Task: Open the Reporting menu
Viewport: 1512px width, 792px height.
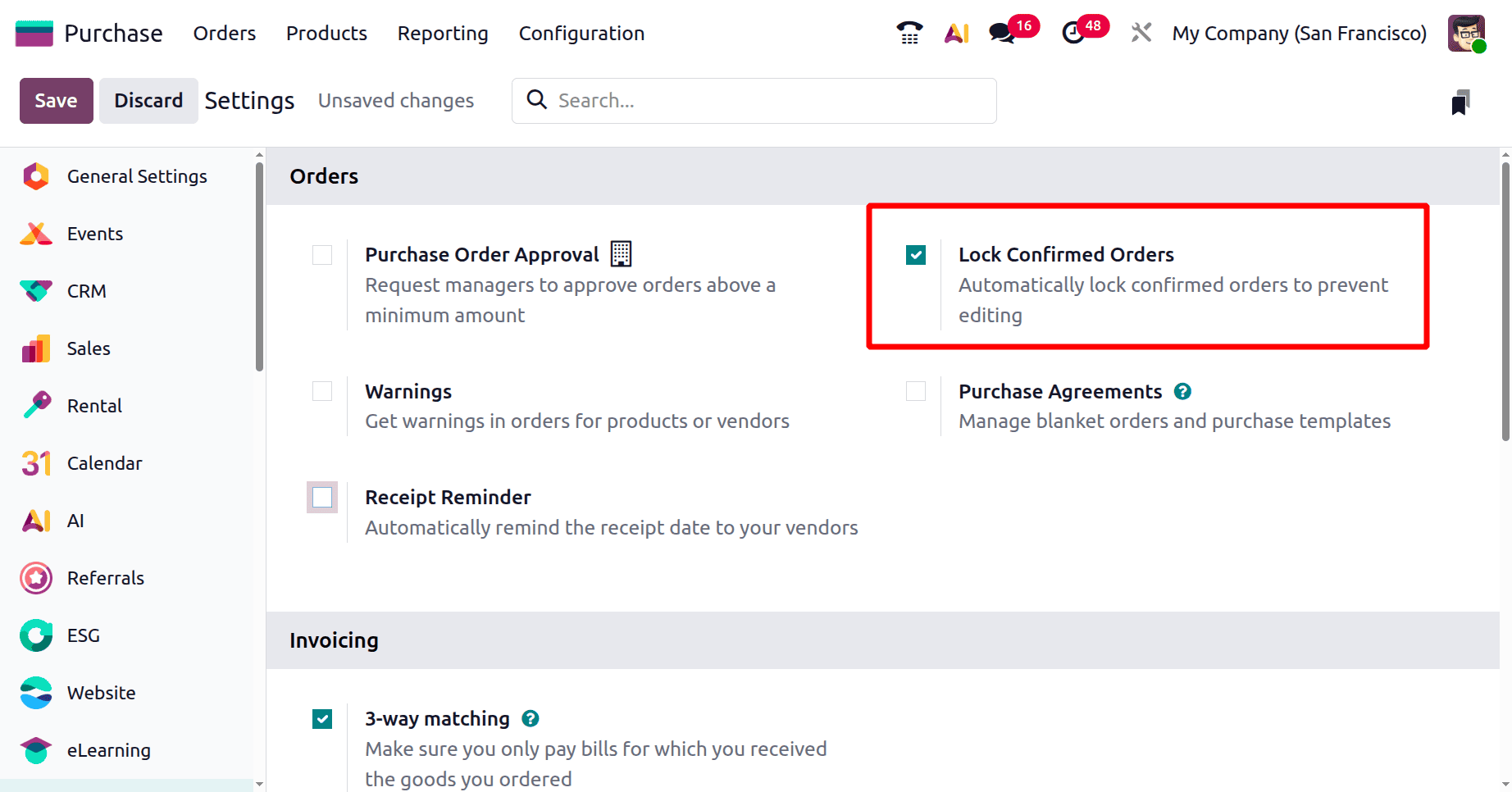Action: point(442,33)
